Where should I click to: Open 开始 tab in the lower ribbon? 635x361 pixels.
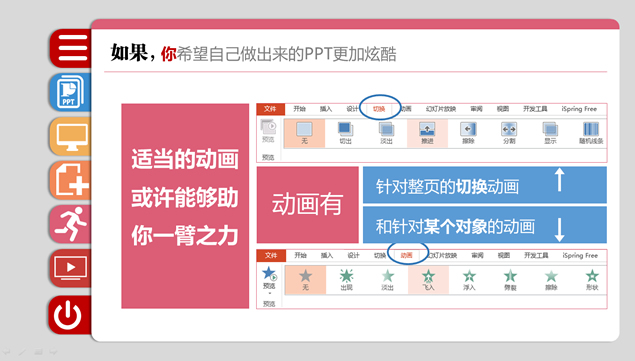[300, 255]
